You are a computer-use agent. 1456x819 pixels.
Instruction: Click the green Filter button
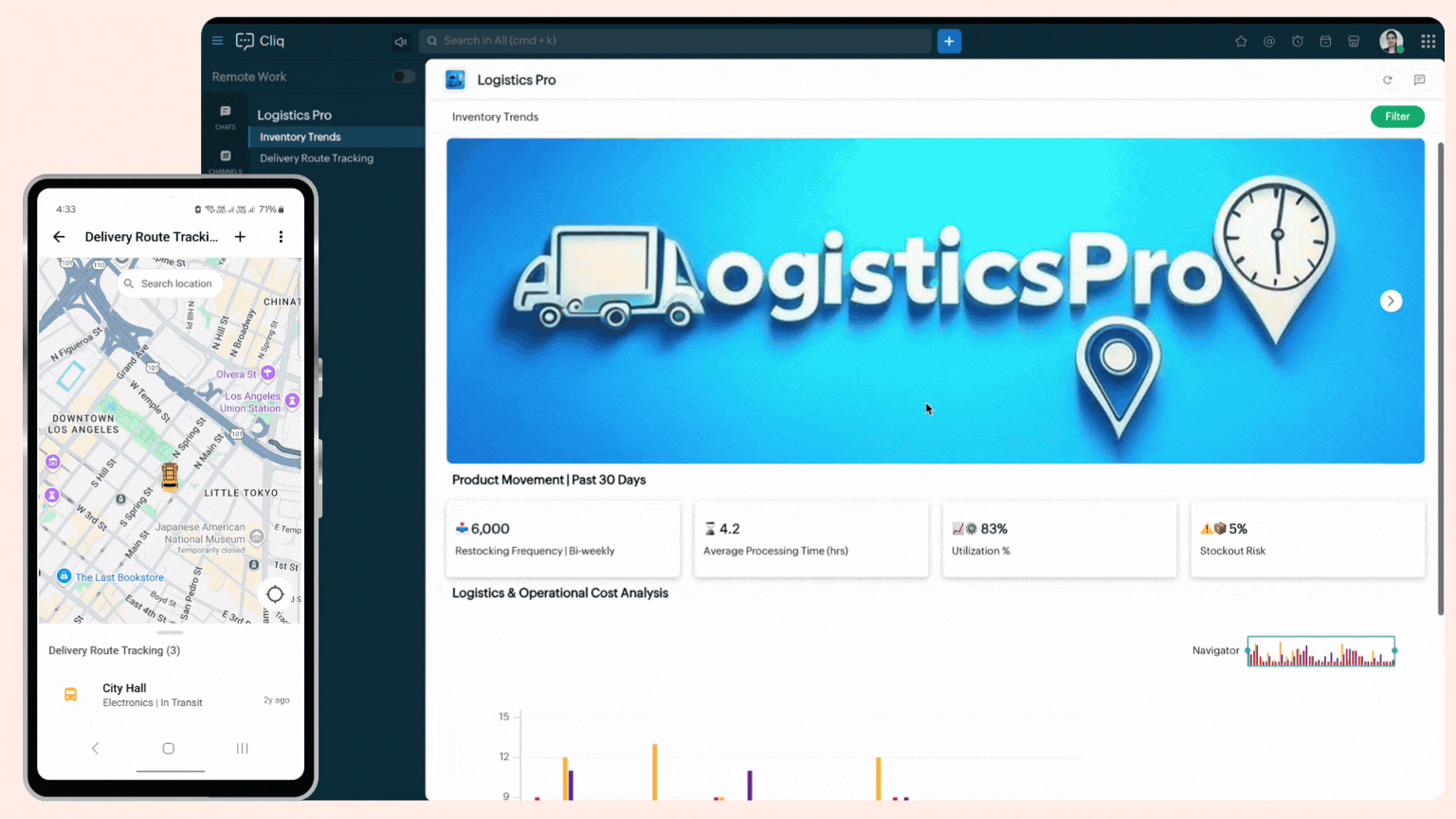click(1397, 116)
